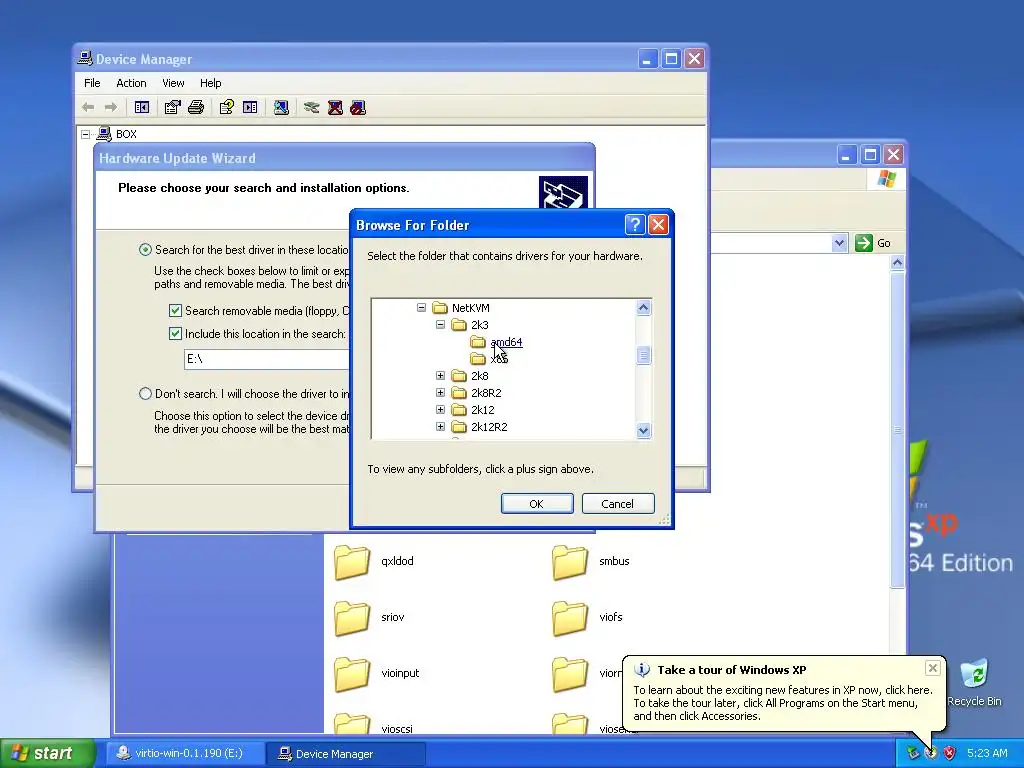This screenshot has width=1024, height=768.
Task: Click the Back arrow in Device Manager toolbar
Action: point(88,107)
